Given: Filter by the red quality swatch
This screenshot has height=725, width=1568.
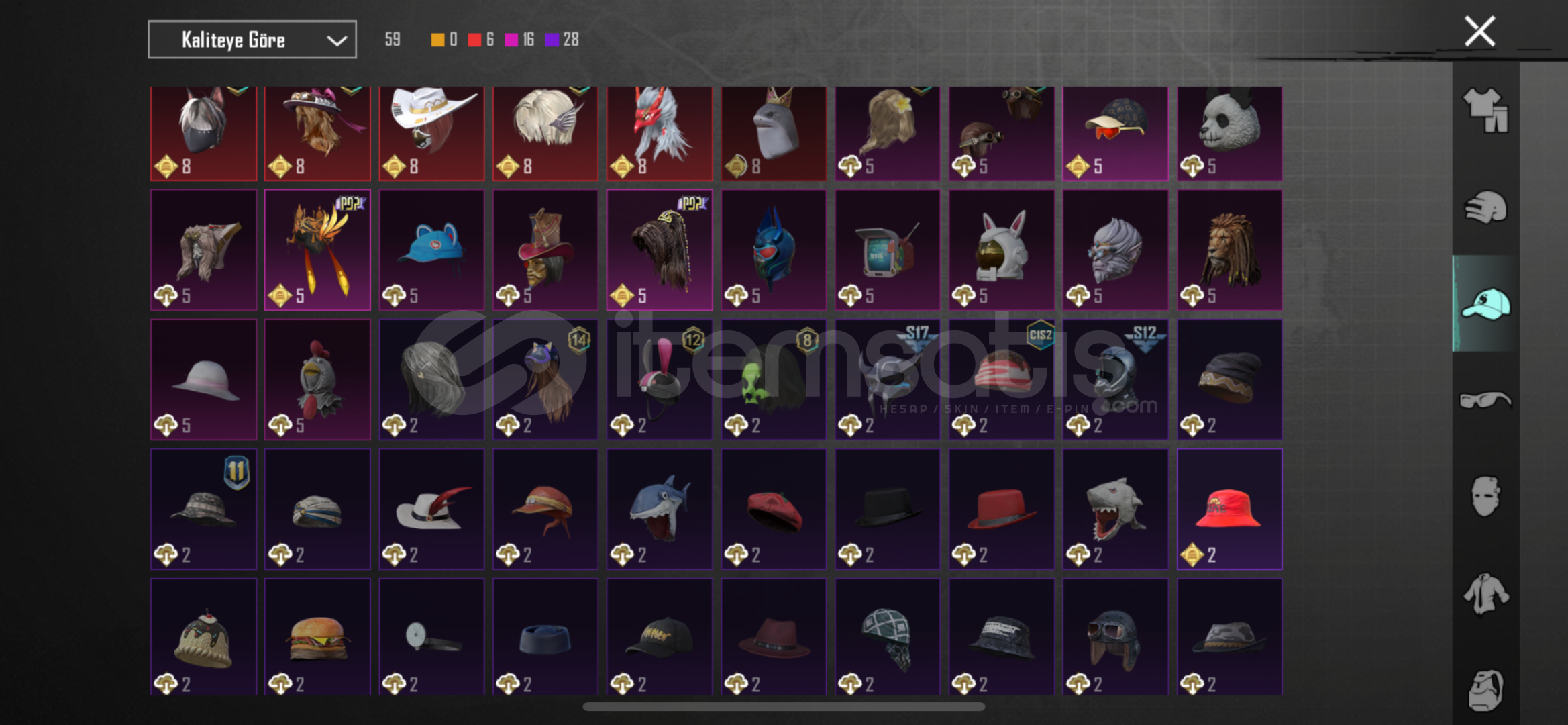Looking at the screenshot, I should tap(474, 40).
